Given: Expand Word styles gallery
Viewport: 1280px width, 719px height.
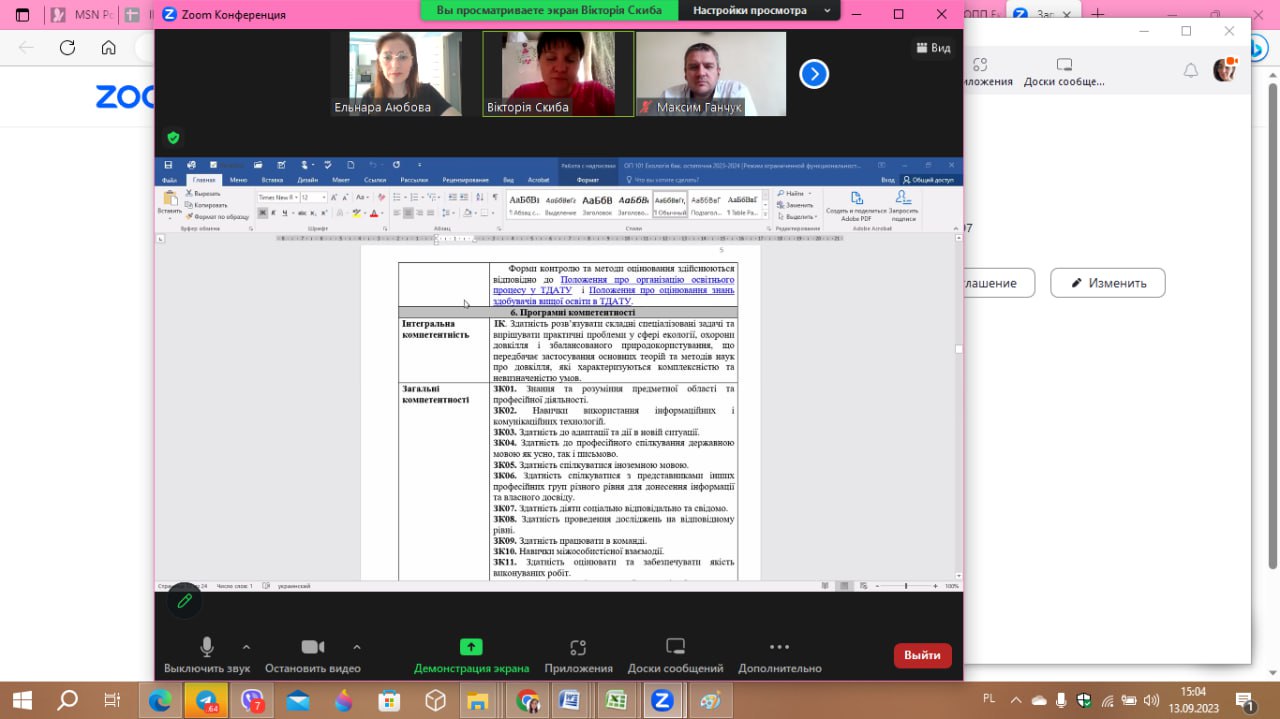Looking at the screenshot, I should tap(765, 214).
